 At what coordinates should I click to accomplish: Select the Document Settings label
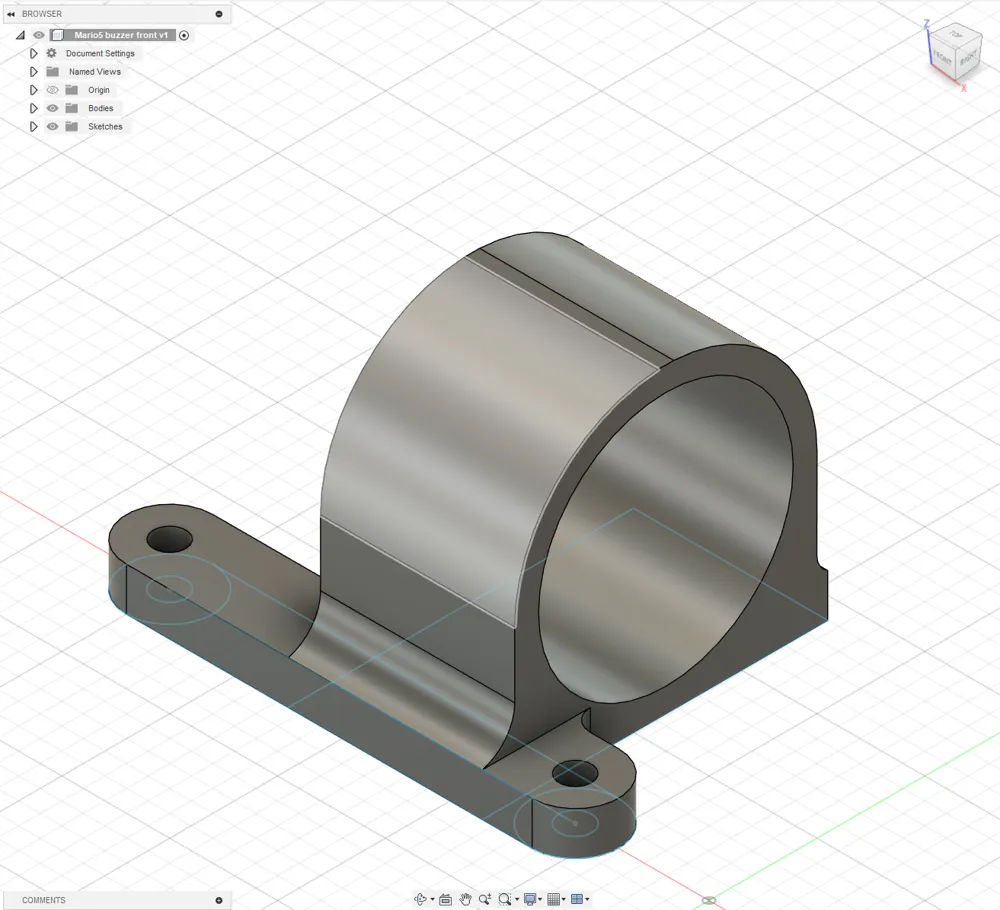coord(100,54)
